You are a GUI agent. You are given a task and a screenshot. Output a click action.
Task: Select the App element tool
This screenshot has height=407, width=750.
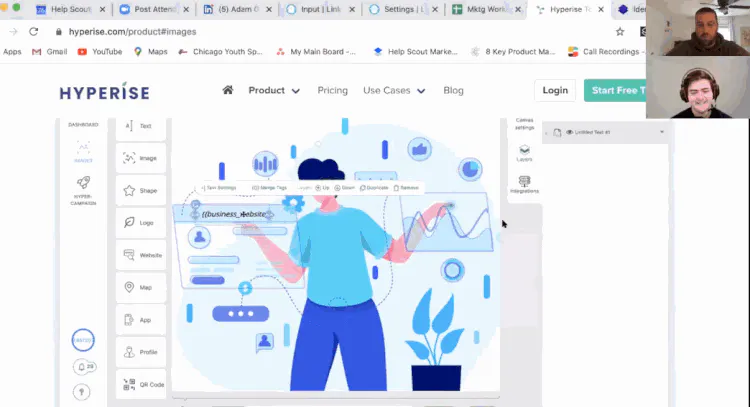[141, 319]
